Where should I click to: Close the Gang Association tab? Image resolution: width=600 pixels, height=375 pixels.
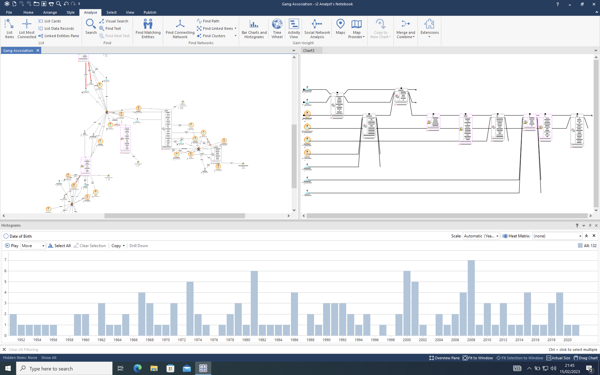click(x=38, y=51)
